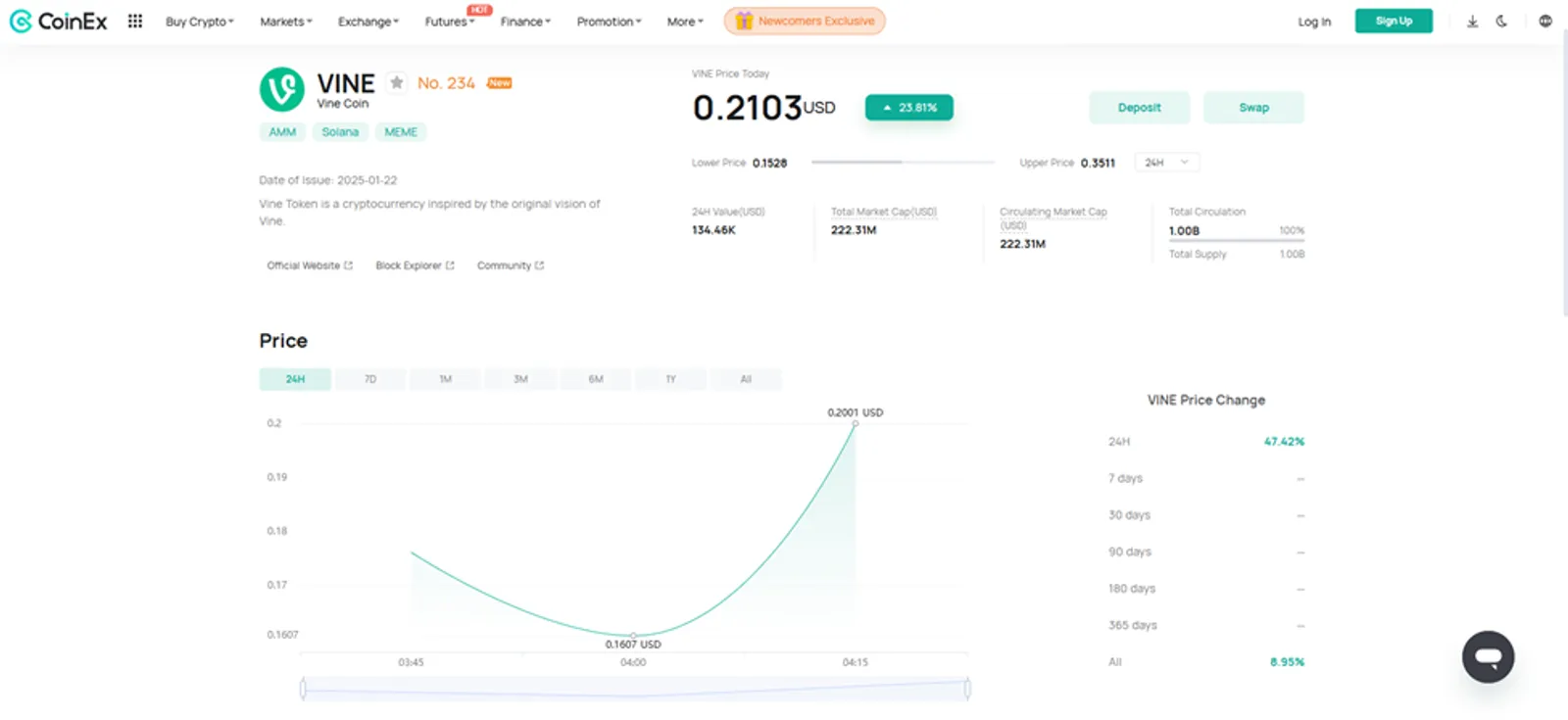This screenshot has width=1568, height=720.
Task: Click the 0.1607 USD chart low point
Action: click(x=633, y=636)
